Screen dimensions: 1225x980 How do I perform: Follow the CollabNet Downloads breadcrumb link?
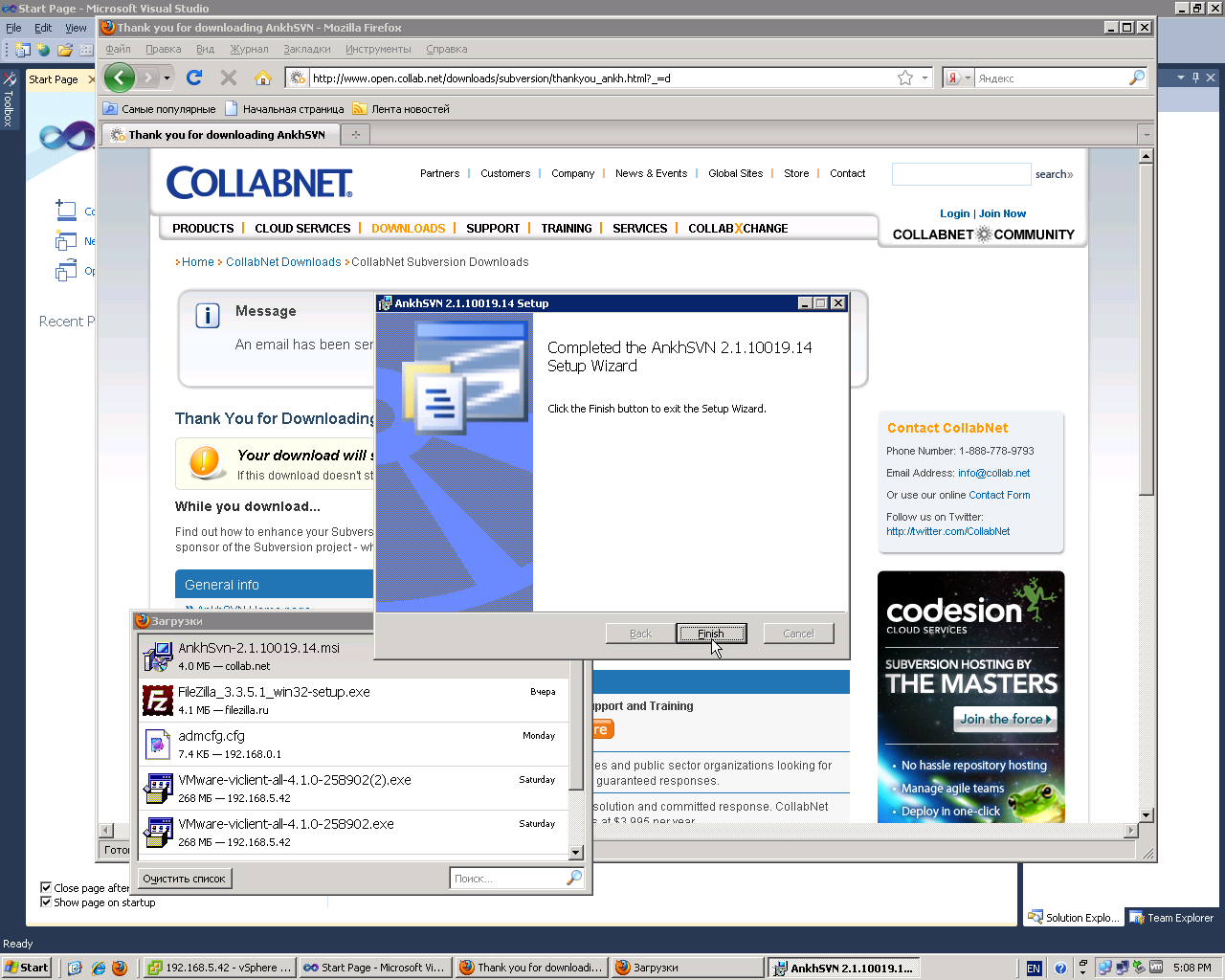click(283, 262)
